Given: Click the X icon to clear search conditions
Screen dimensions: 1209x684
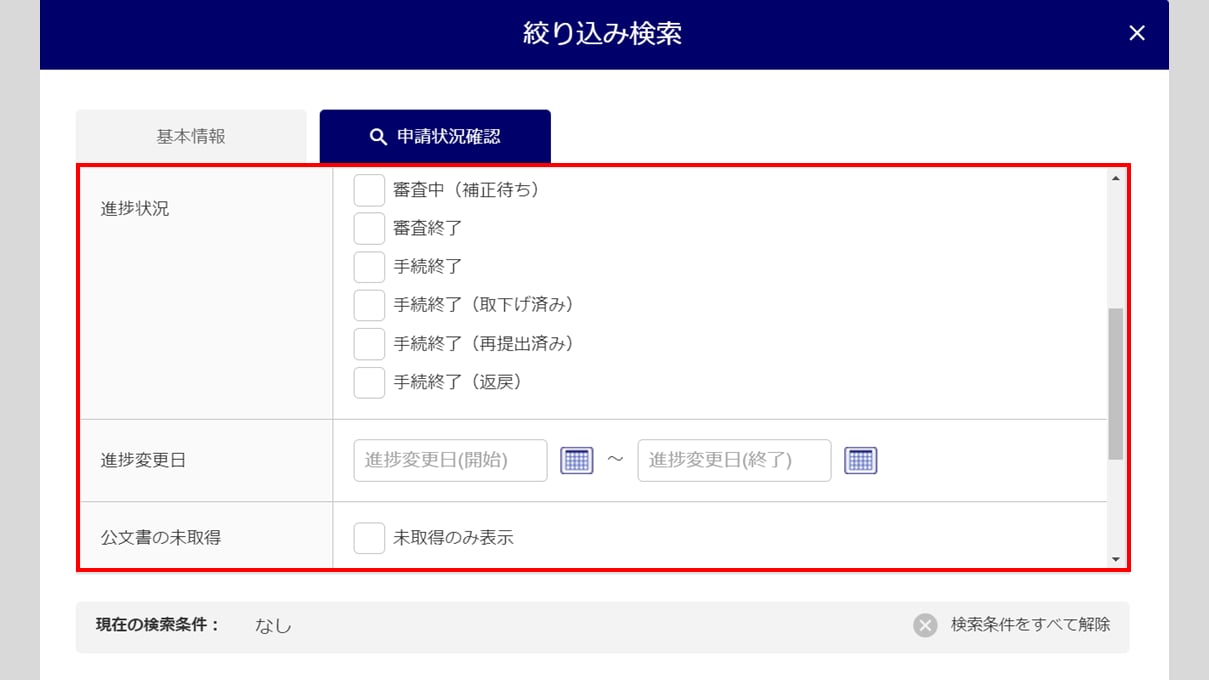Looking at the screenshot, I should coord(925,625).
